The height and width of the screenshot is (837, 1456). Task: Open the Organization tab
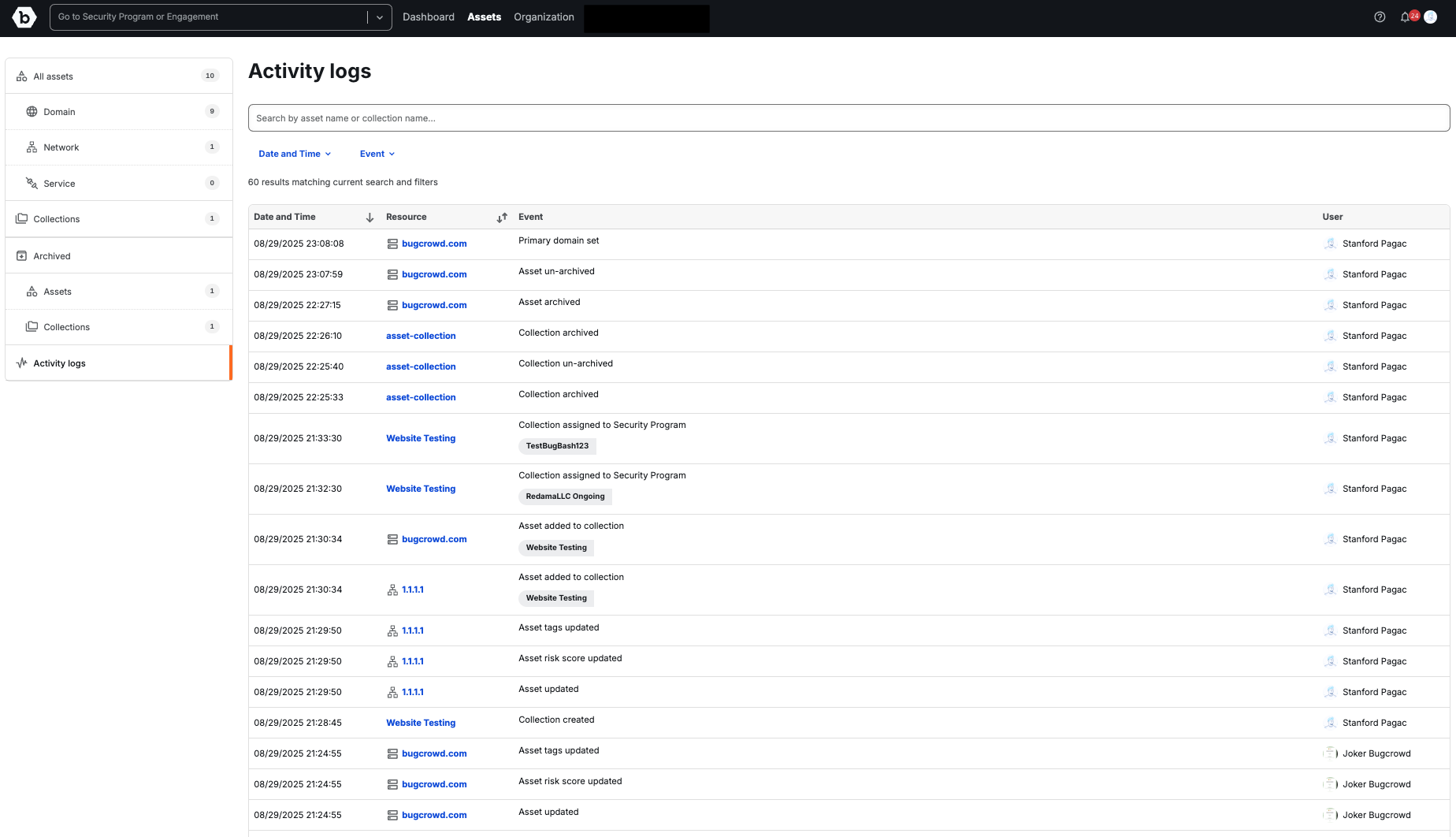pos(544,17)
